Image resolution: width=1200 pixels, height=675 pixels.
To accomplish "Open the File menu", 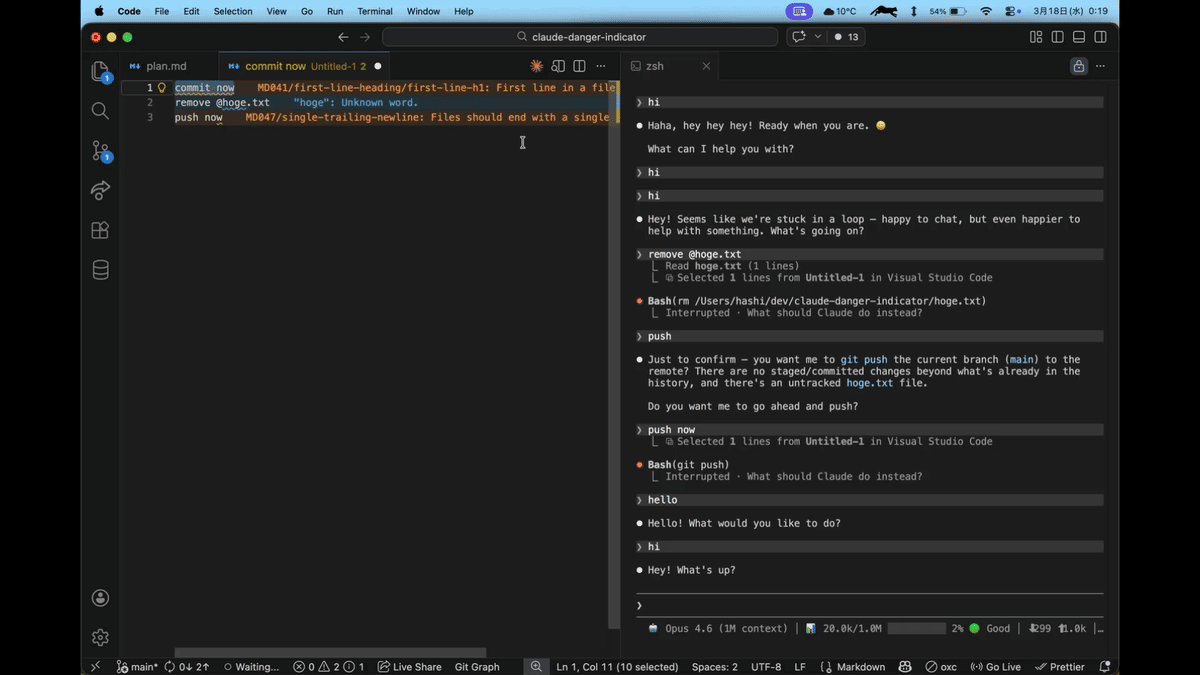I will click(161, 11).
